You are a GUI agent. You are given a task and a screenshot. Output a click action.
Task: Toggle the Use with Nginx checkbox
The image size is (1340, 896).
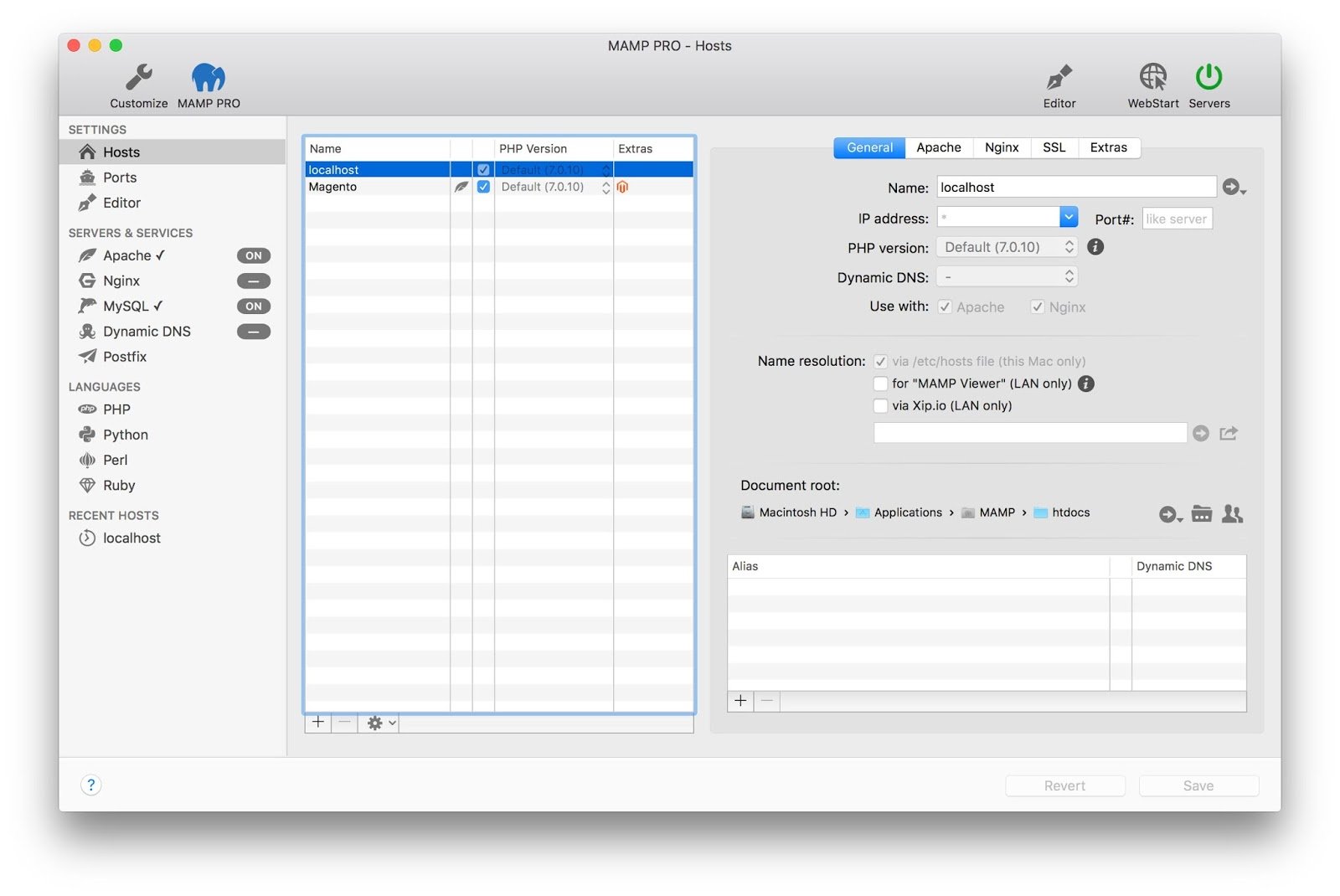coord(1037,306)
